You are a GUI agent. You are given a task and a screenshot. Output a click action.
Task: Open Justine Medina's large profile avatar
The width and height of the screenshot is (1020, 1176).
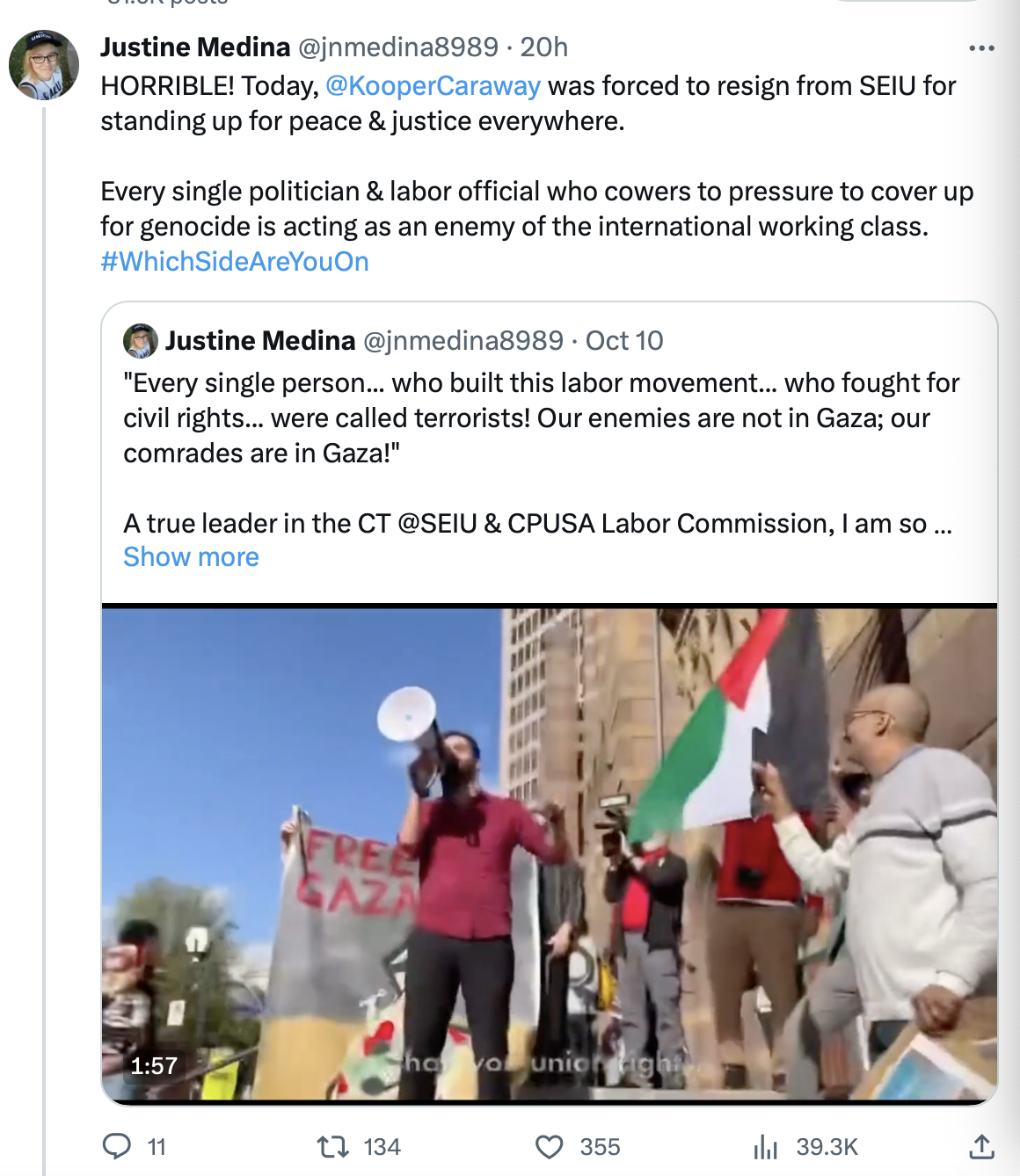(x=44, y=65)
